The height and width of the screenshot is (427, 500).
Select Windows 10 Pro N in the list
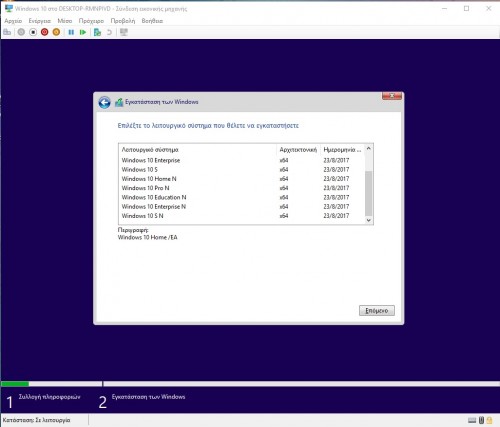(242, 188)
